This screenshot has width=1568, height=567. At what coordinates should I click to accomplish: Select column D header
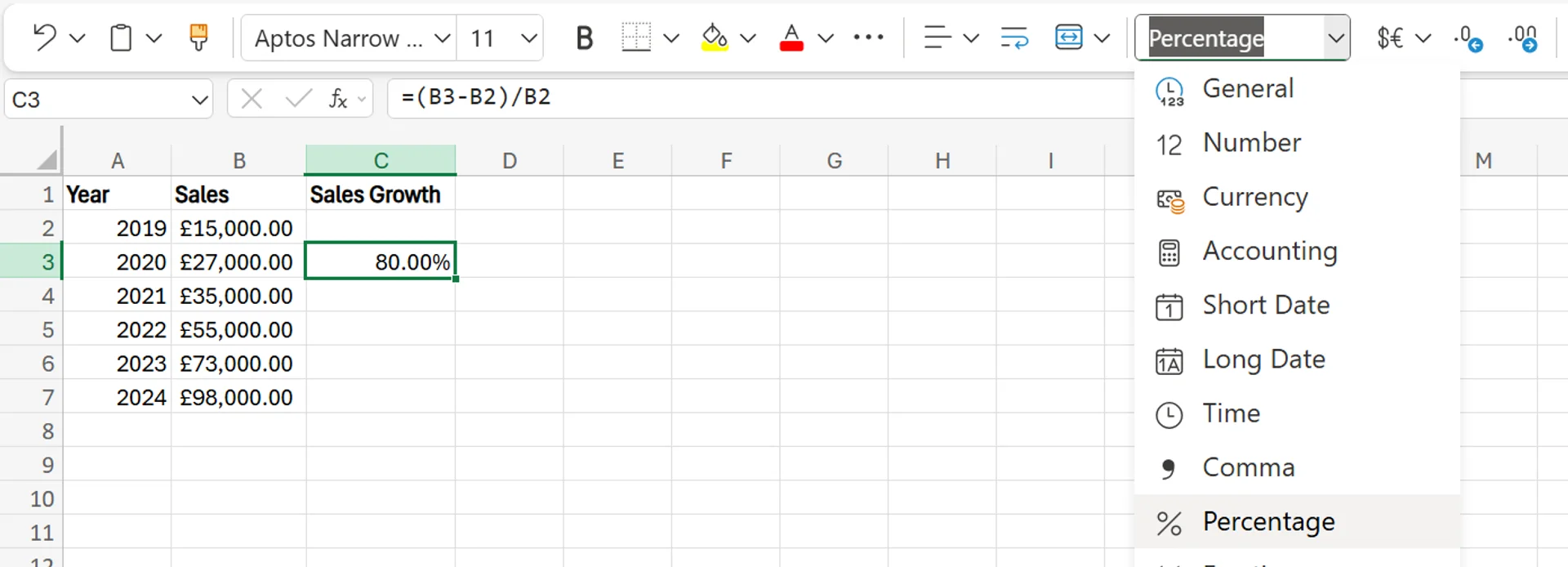510,160
